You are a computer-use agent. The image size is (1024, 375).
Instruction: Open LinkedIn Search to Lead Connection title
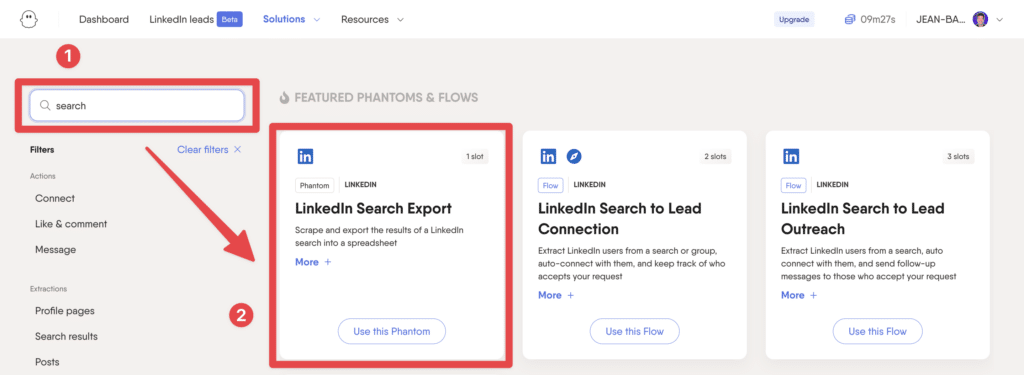620,219
